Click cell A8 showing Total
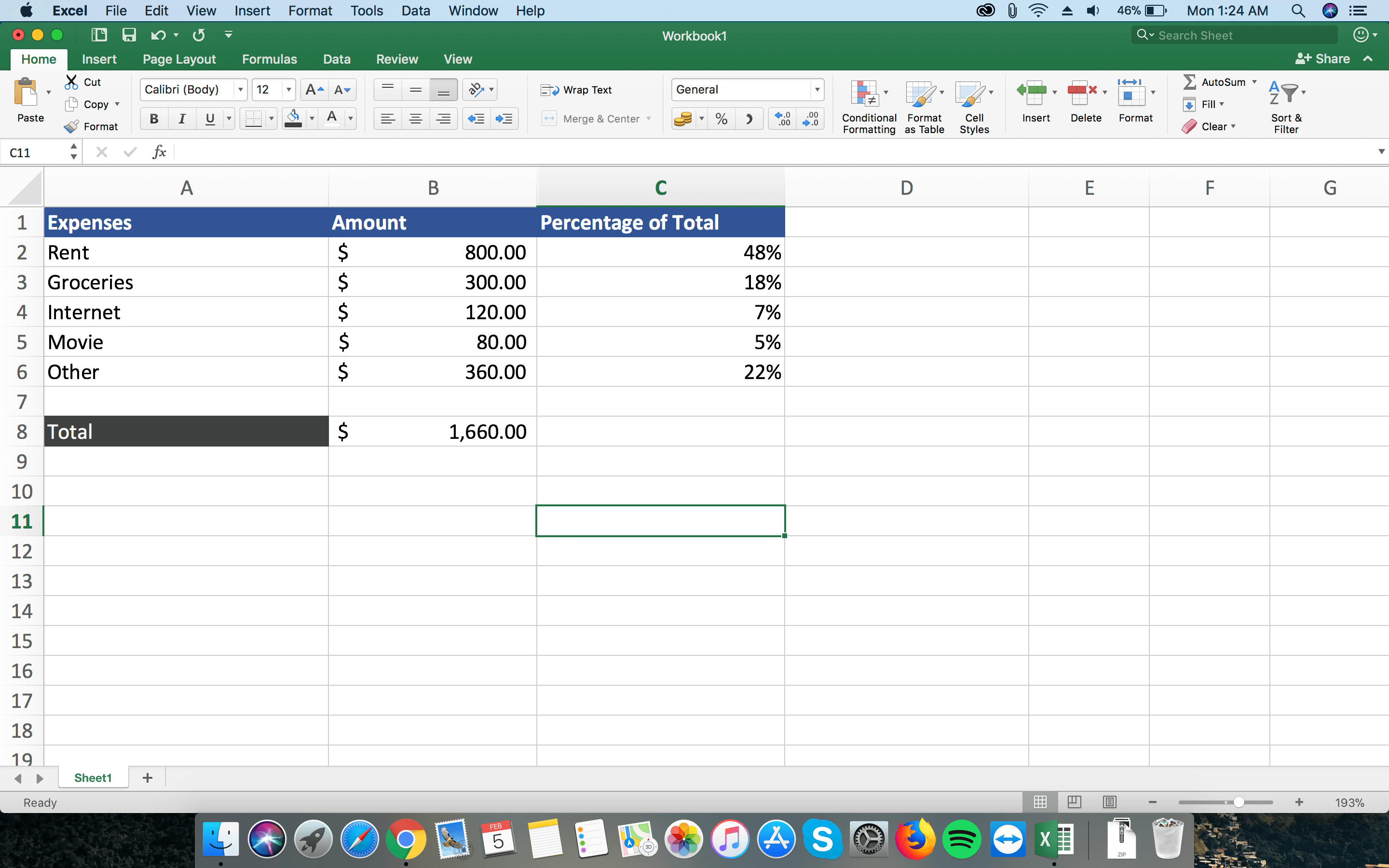Viewport: 1389px width, 868px height. [186, 431]
